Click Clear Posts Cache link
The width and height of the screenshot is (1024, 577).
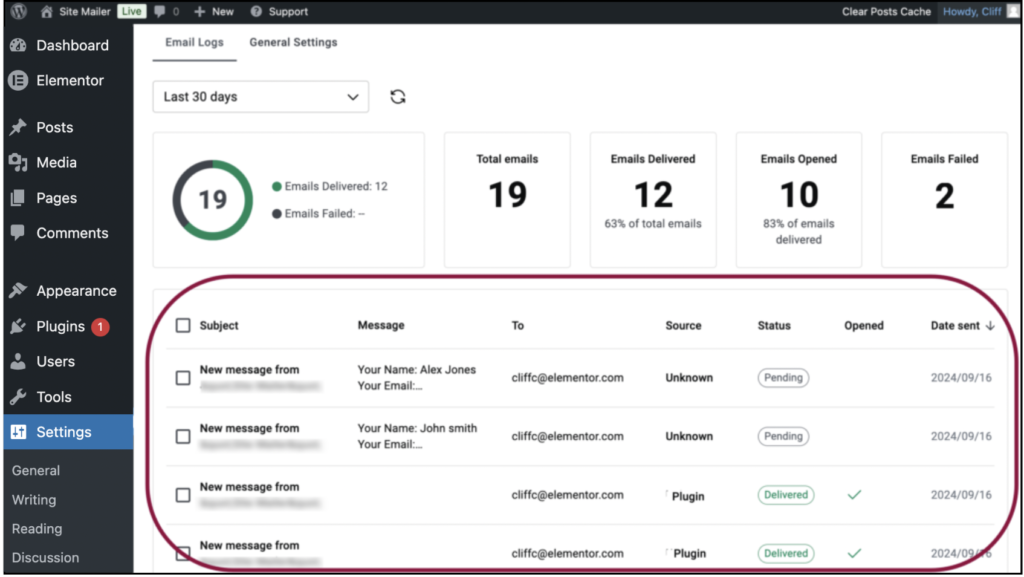click(886, 12)
